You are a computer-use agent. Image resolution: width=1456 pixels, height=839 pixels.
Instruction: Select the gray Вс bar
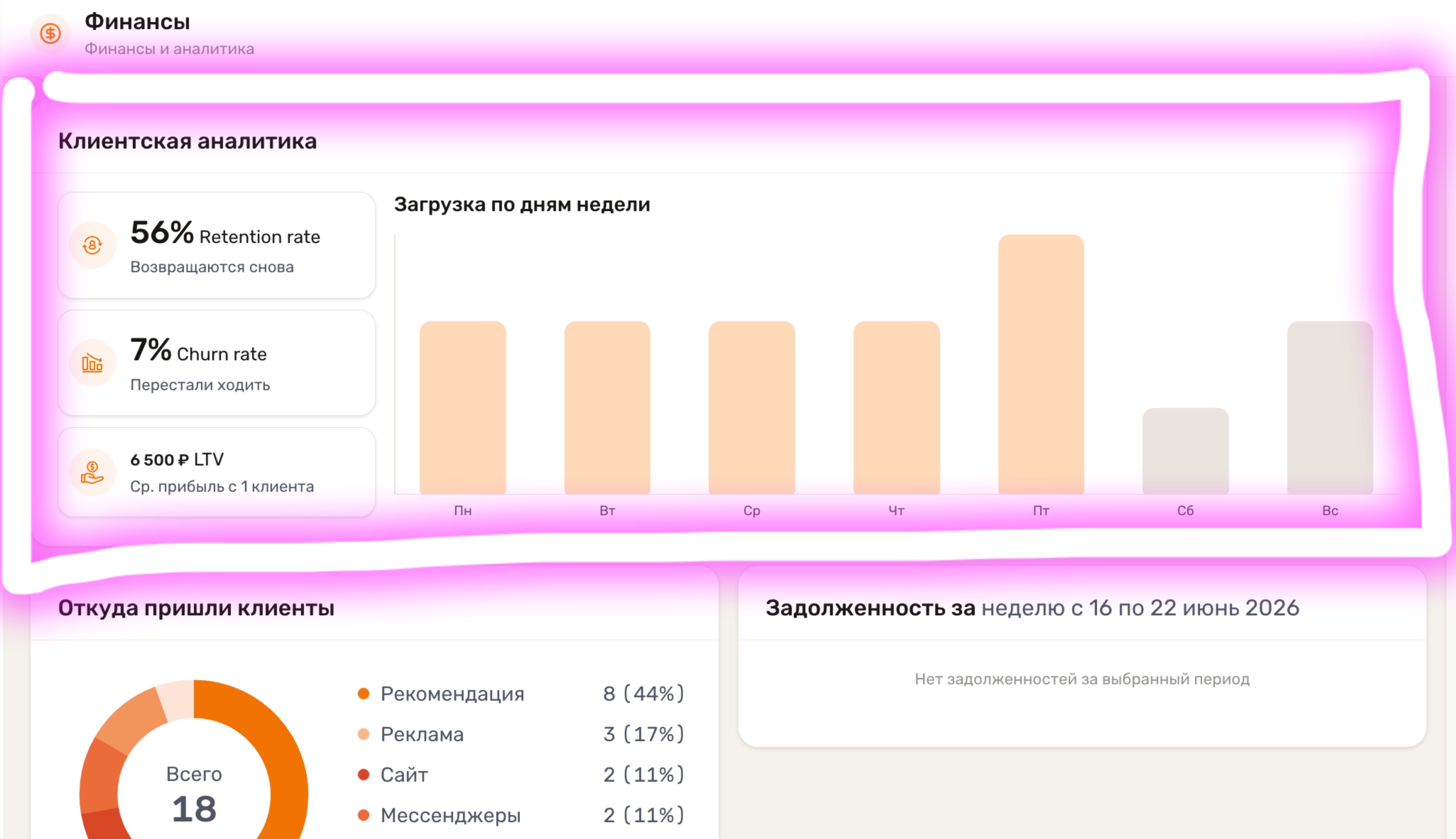pos(1330,407)
